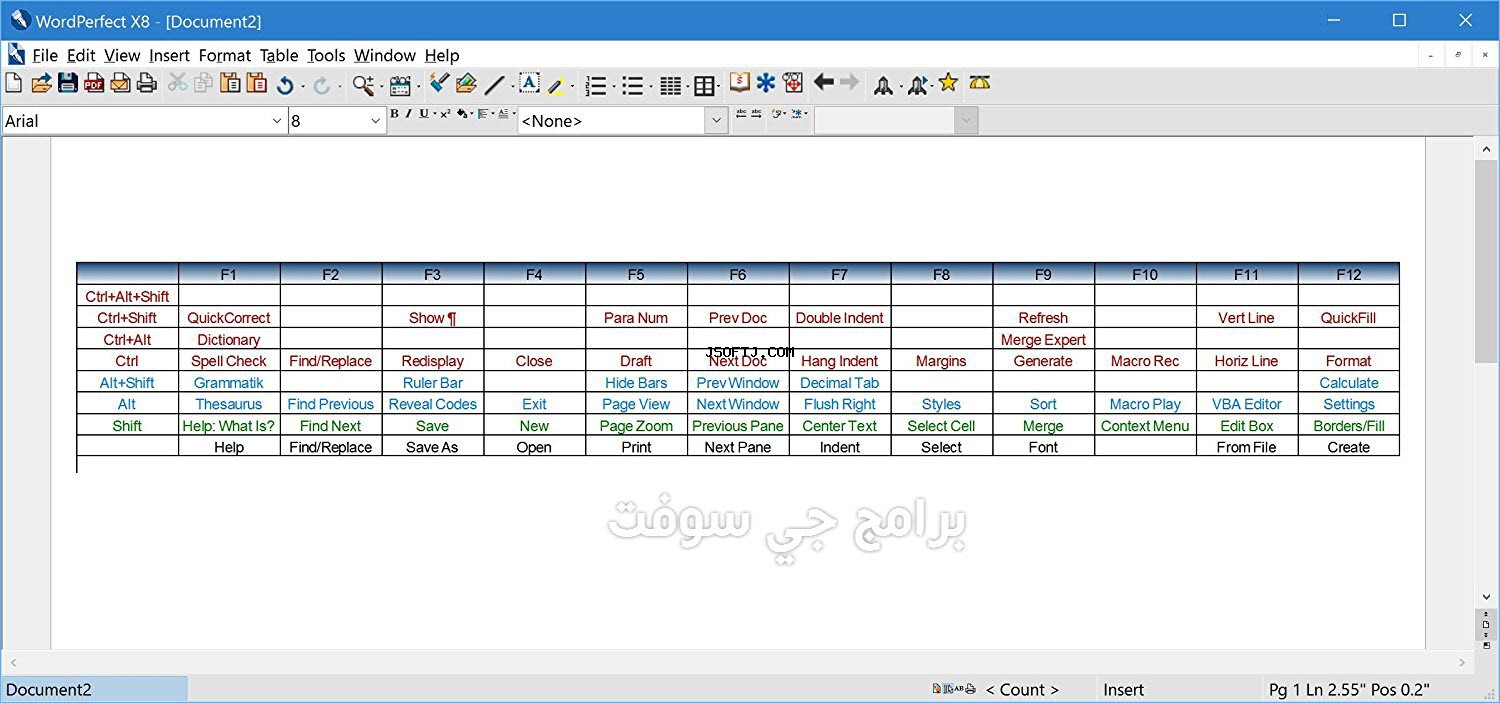1500x703 pixels.
Task: Click the Cut scissors icon
Action: 177,84
